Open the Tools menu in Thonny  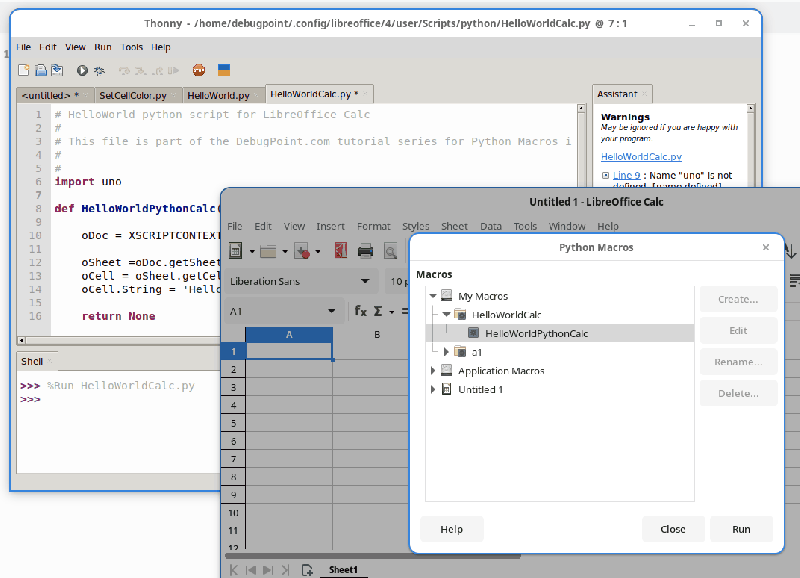tap(132, 47)
